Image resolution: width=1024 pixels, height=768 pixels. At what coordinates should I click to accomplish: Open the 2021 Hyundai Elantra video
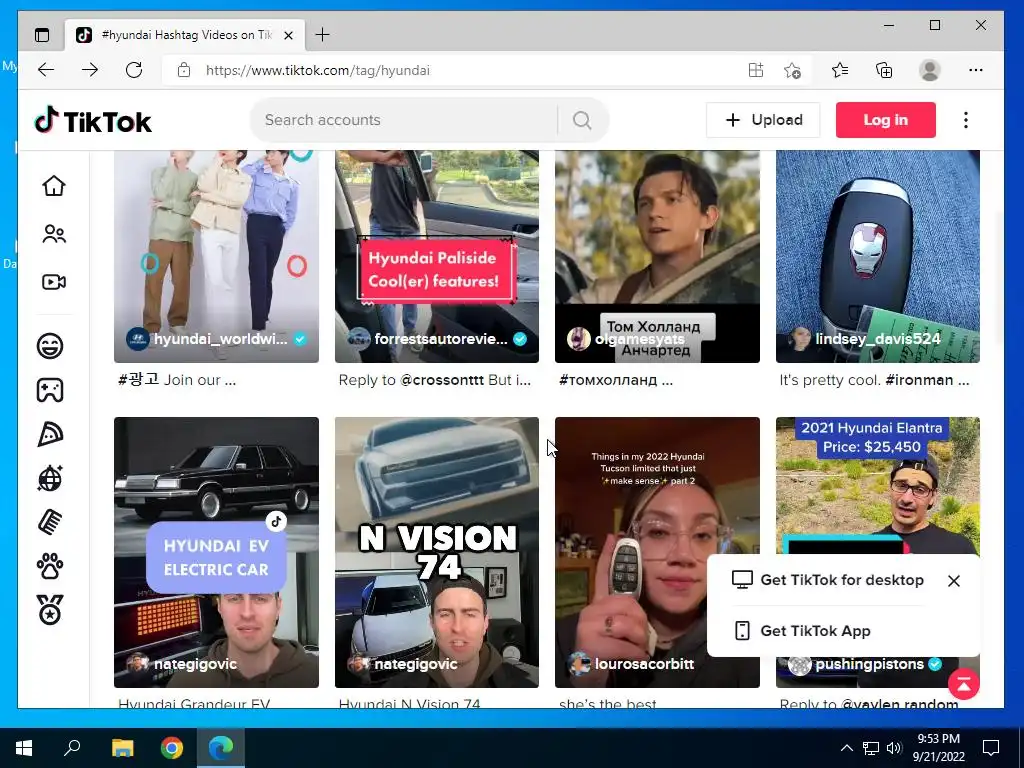(x=878, y=487)
